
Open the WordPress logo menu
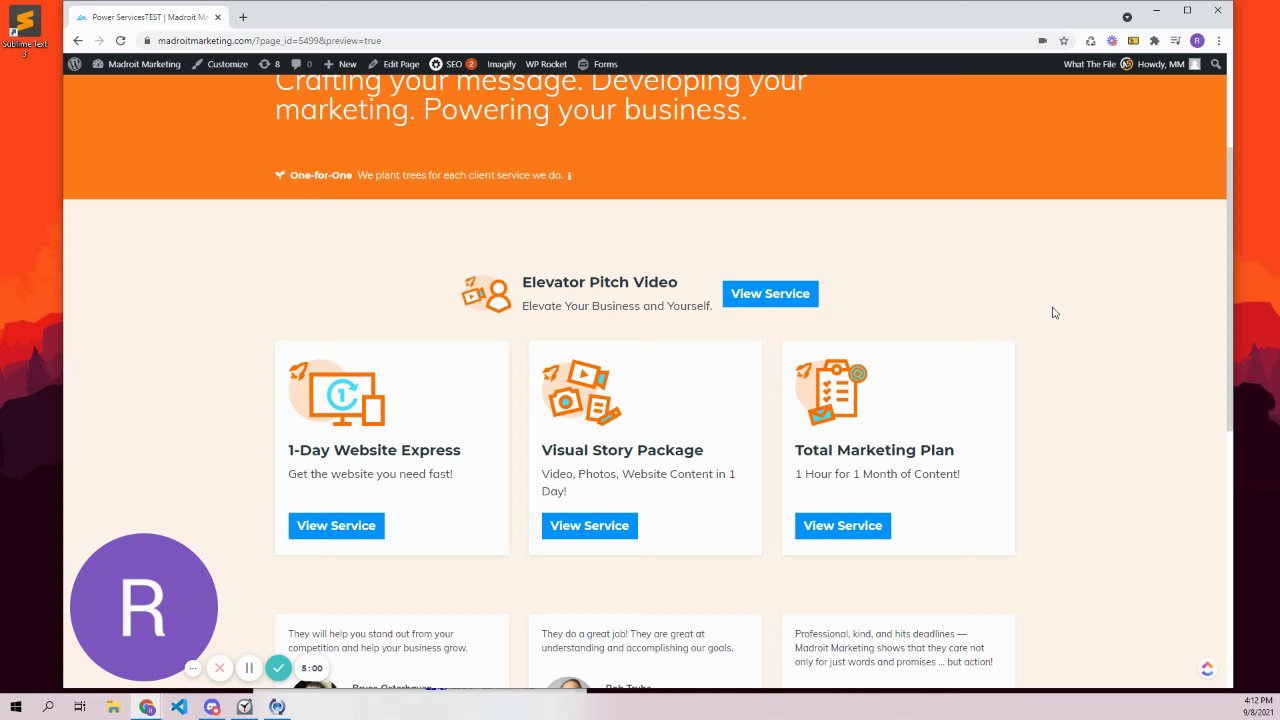(75, 64)
